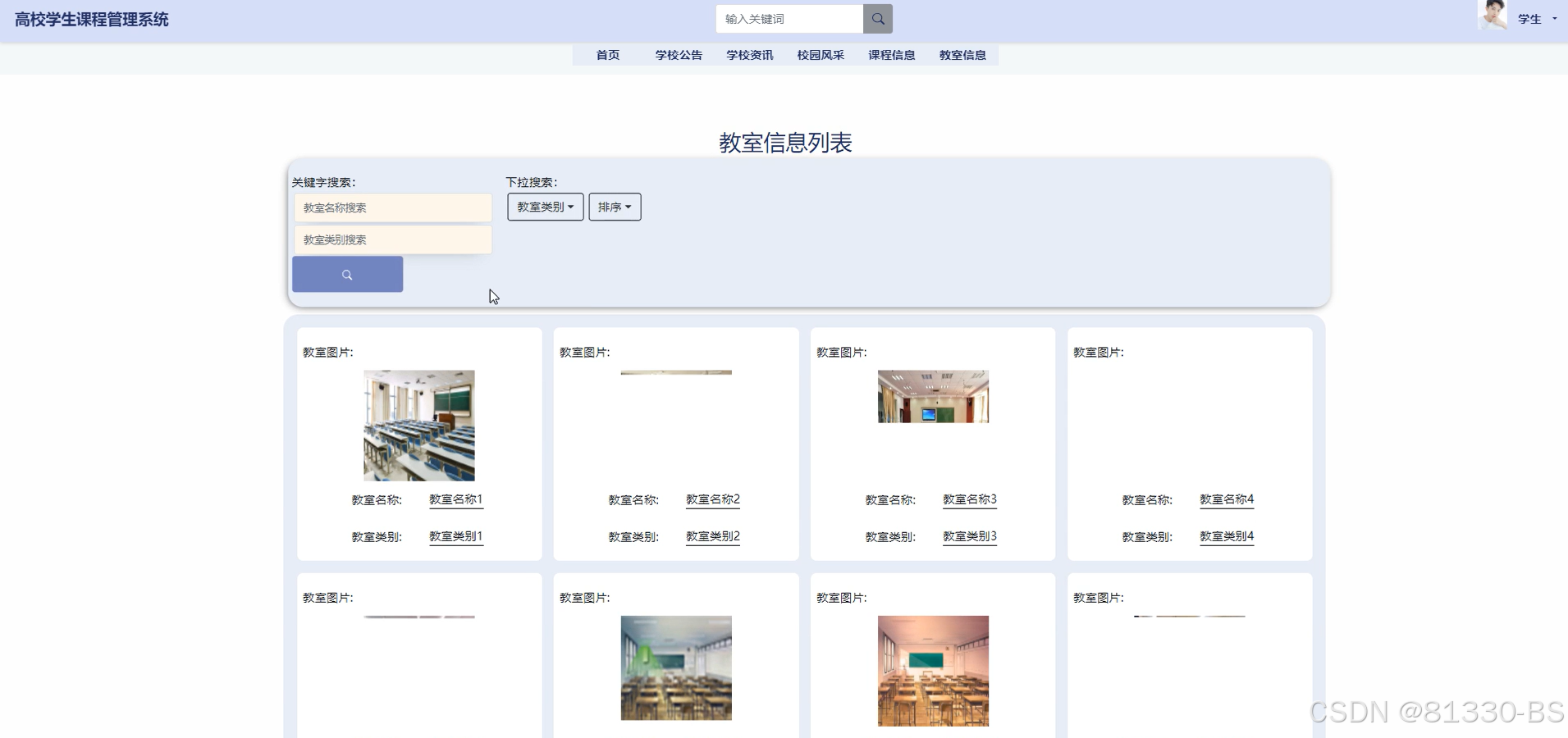Open 课程信息 navigation item
Image resolution: width=1568 pixels, height=738 pixels.
892,55
